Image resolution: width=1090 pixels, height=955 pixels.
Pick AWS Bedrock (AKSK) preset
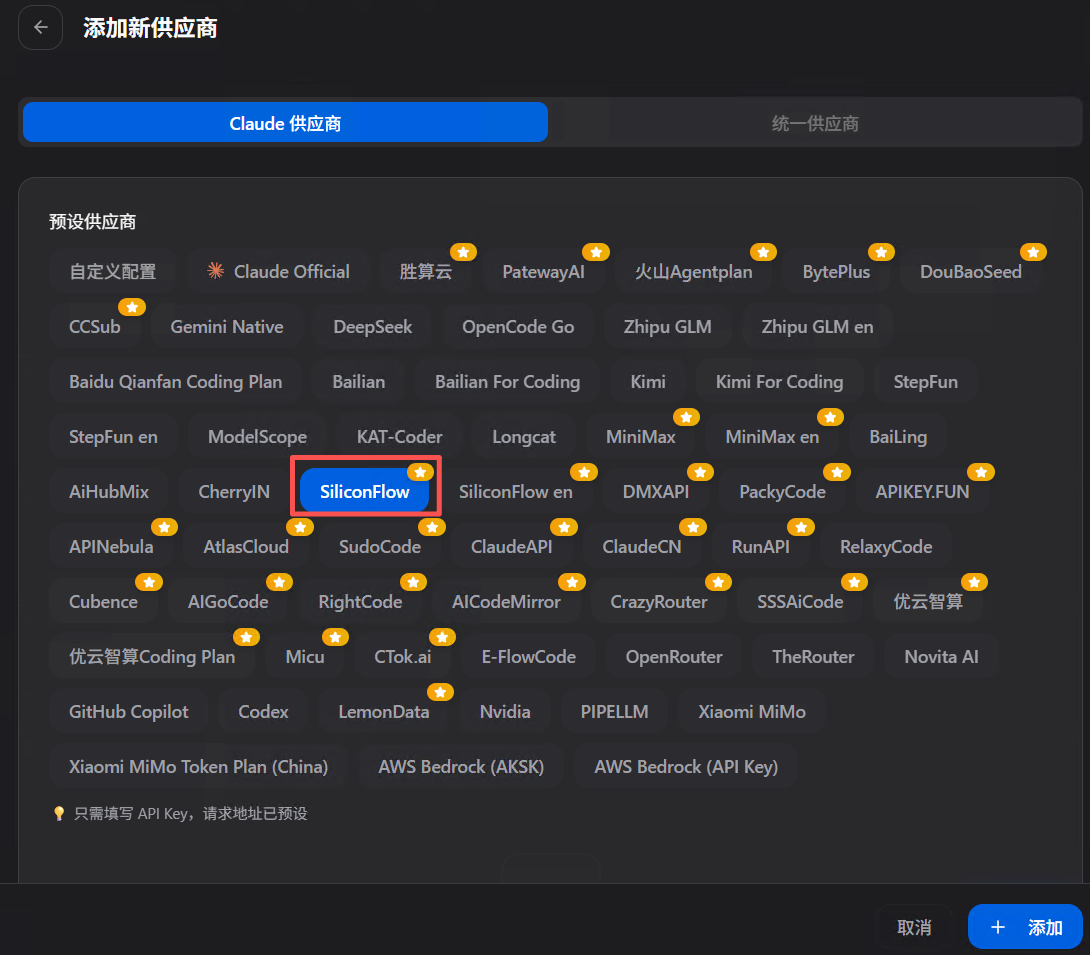point(460,765)
